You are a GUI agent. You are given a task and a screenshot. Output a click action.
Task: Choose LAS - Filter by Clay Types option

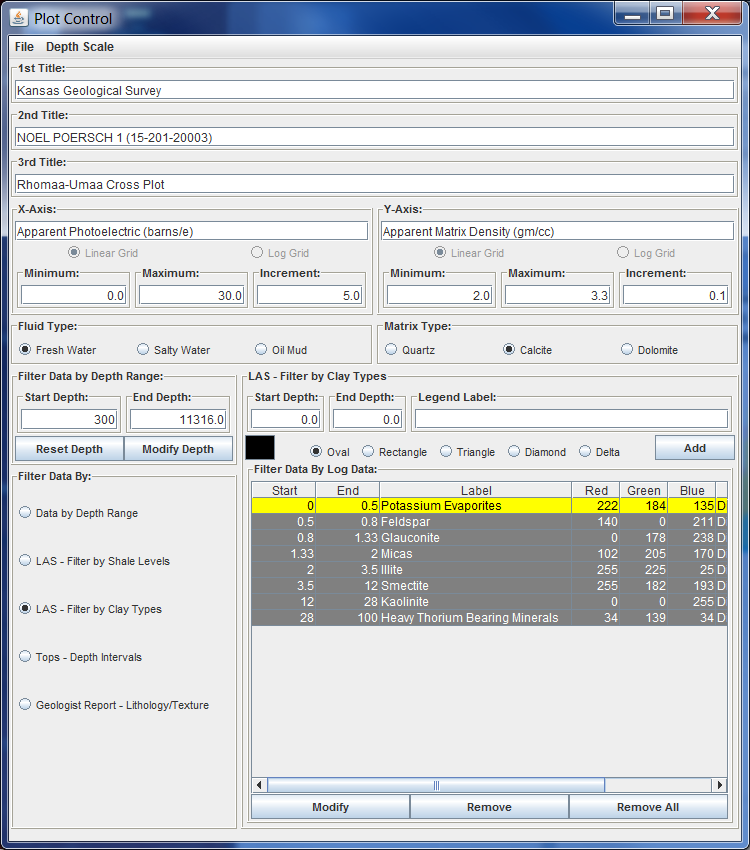[x=90, y=609]
